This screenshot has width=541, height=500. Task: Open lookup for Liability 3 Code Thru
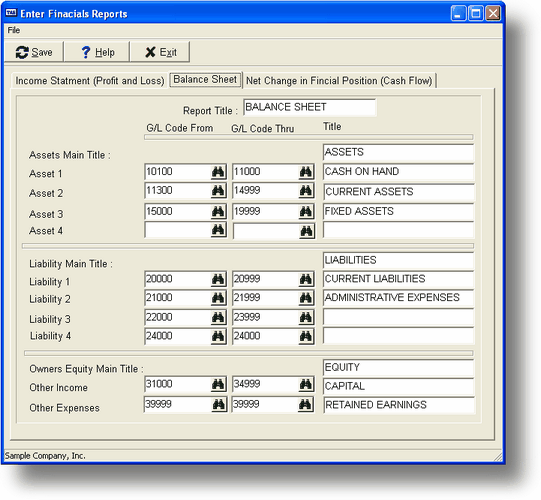306,317
